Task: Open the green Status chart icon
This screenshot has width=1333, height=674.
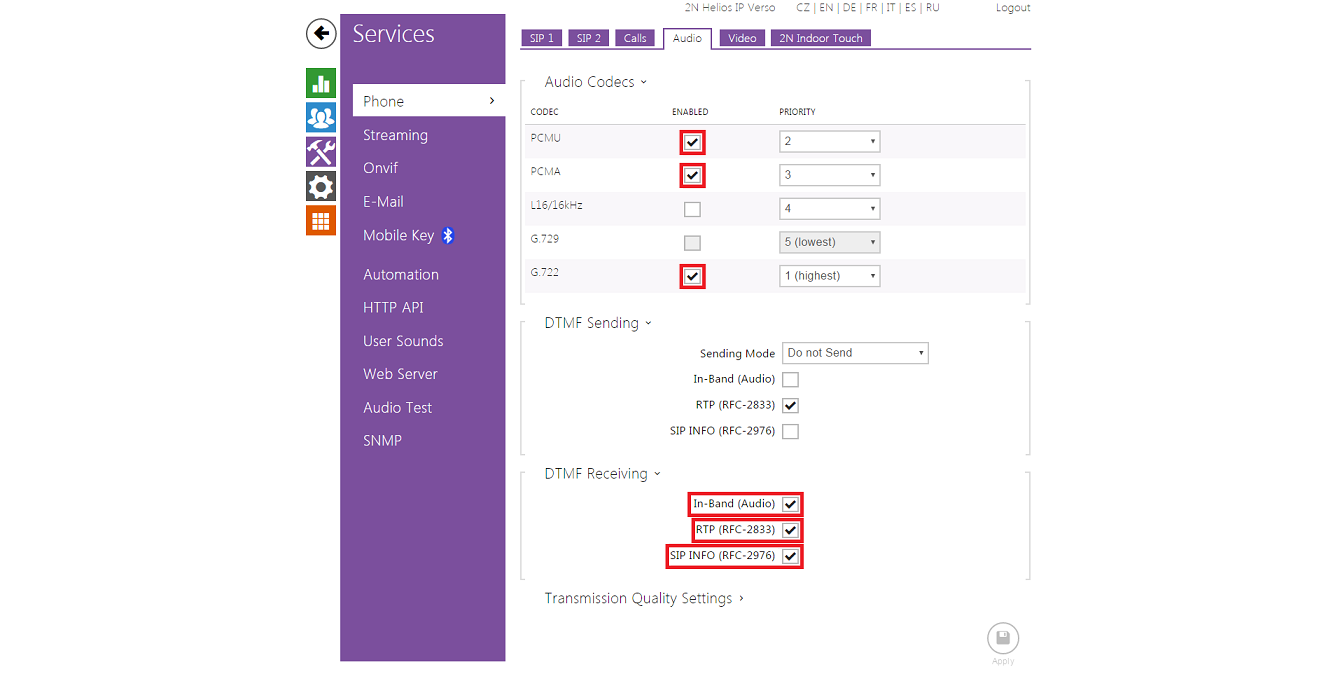Action: [321, 83]
